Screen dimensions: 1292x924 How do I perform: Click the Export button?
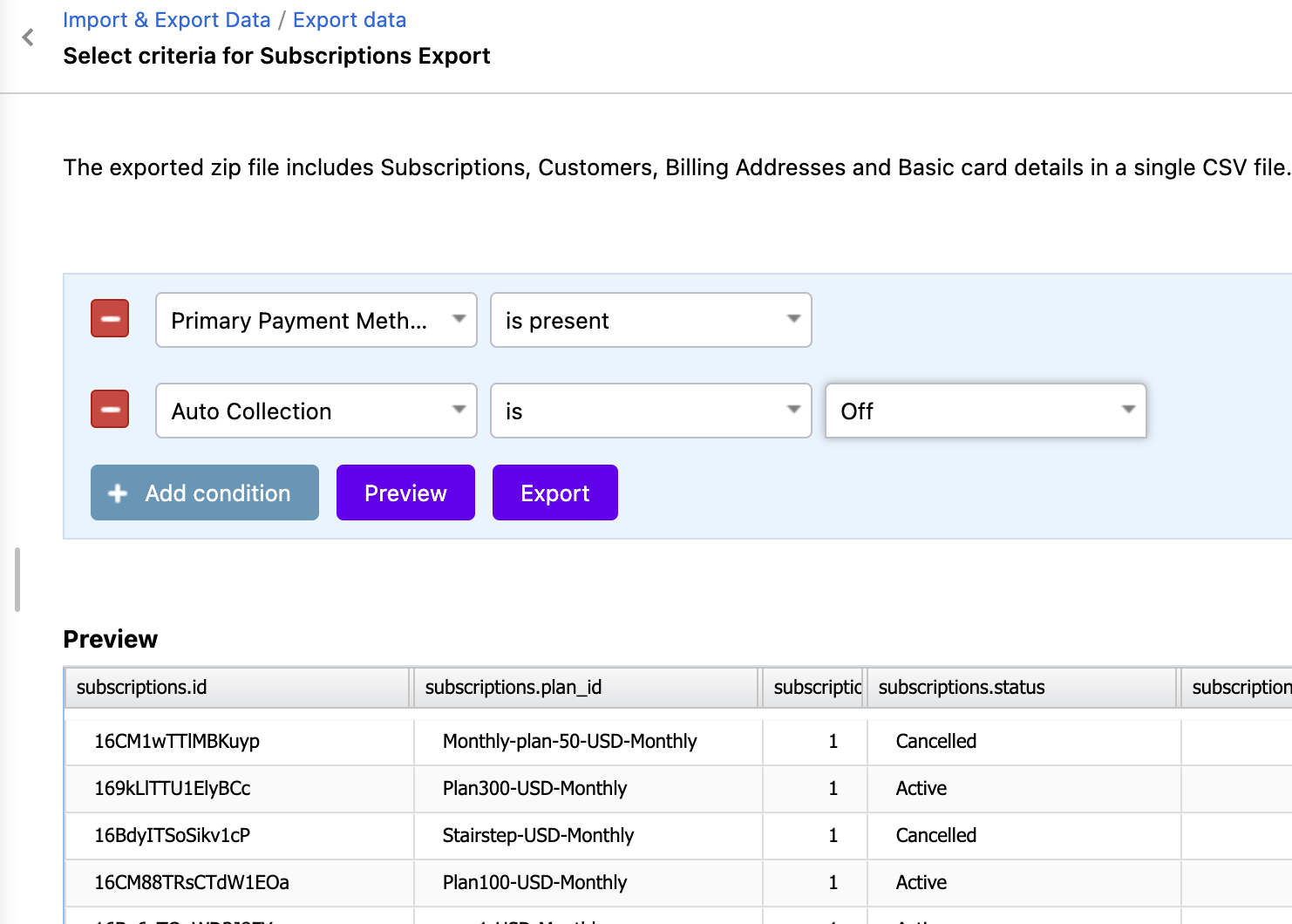pos(554,493)
